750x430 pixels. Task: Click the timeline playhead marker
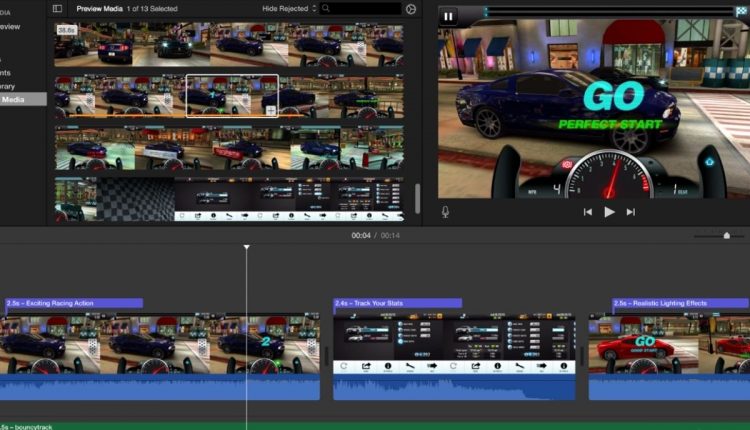tap(246, 247)
